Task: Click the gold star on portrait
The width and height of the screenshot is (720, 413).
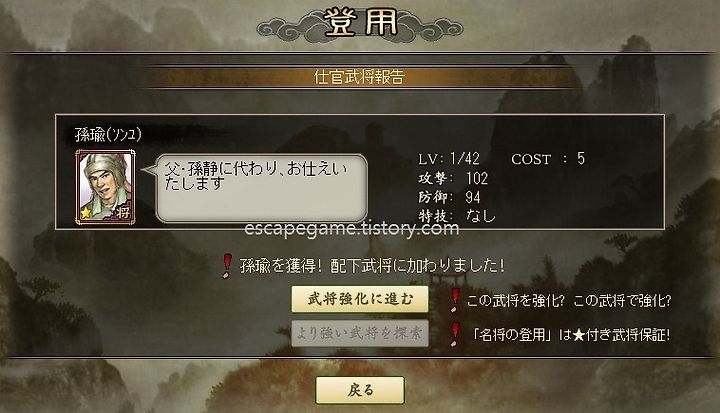Action: point(85,213)
